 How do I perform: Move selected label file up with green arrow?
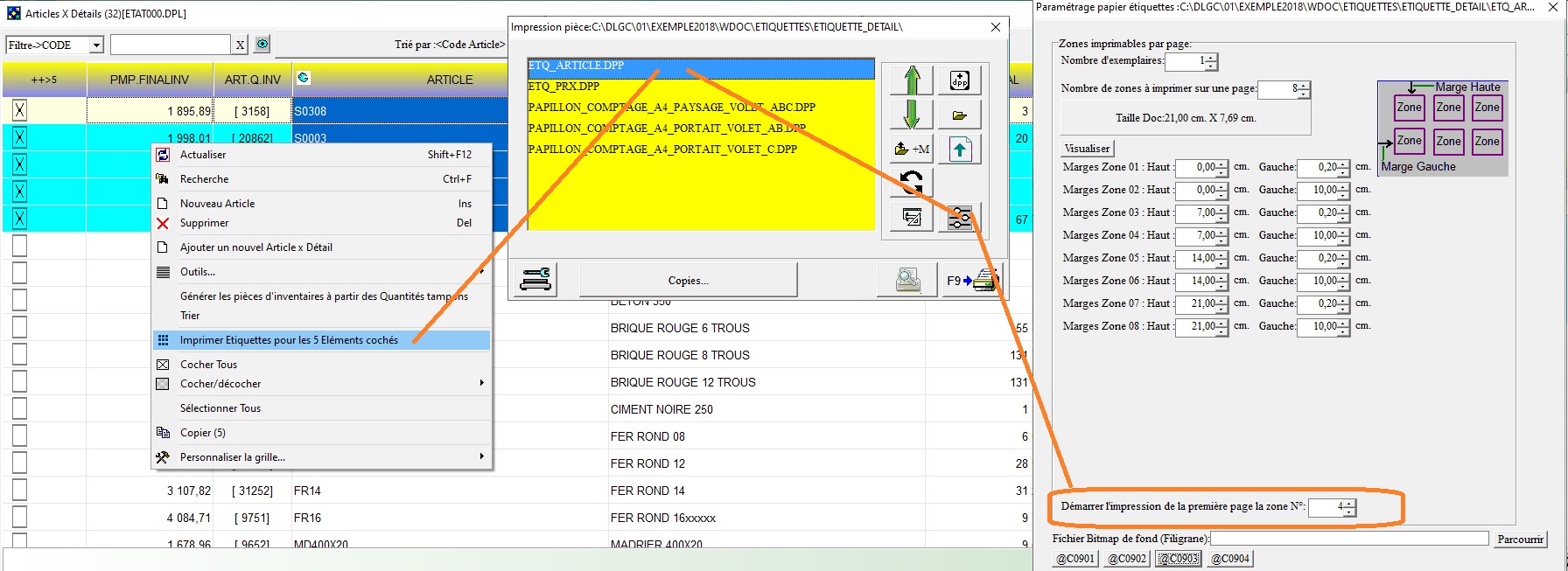point(912,80)
